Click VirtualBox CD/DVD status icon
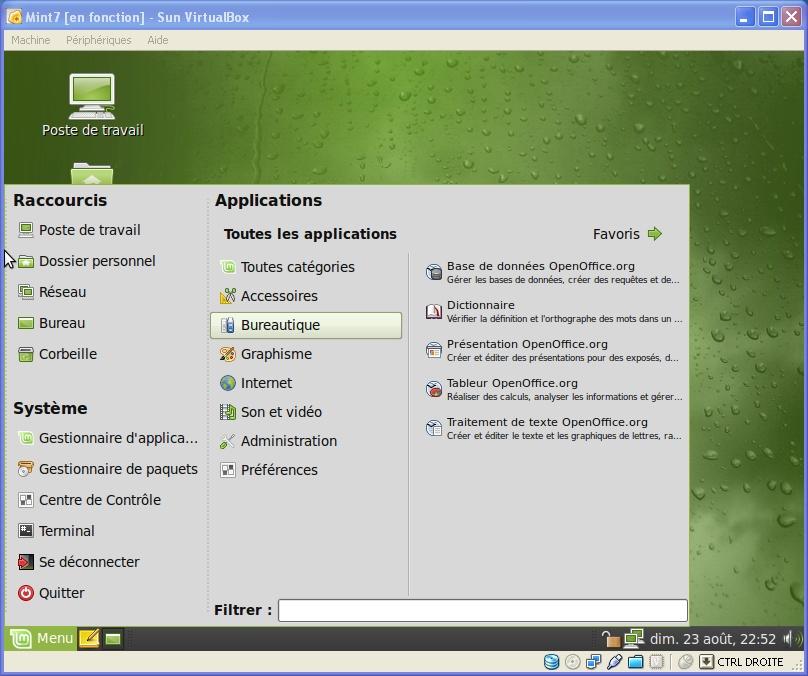Image resolution: width=808 pixels, height=676 pixels. click(x=573, y=662)
